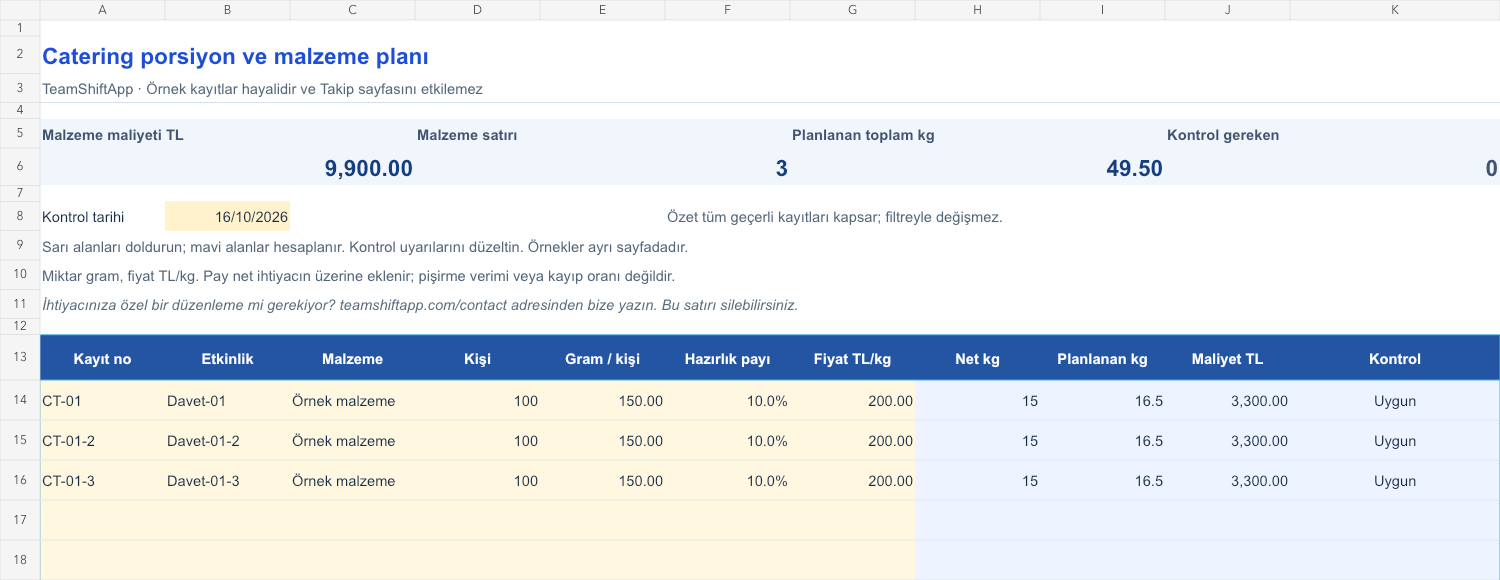Select column D header
The width and height of the screenshot is (1500, 580).
477,10
